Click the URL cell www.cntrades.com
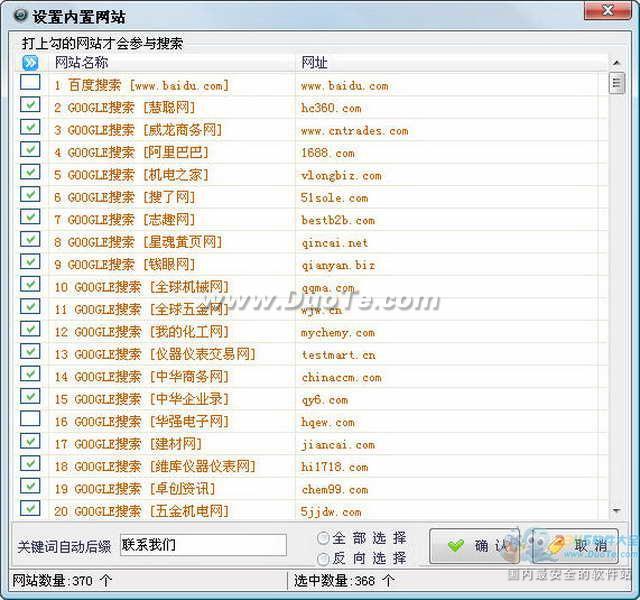The height and width of the screenshot is (600, 640). (355, 131)
